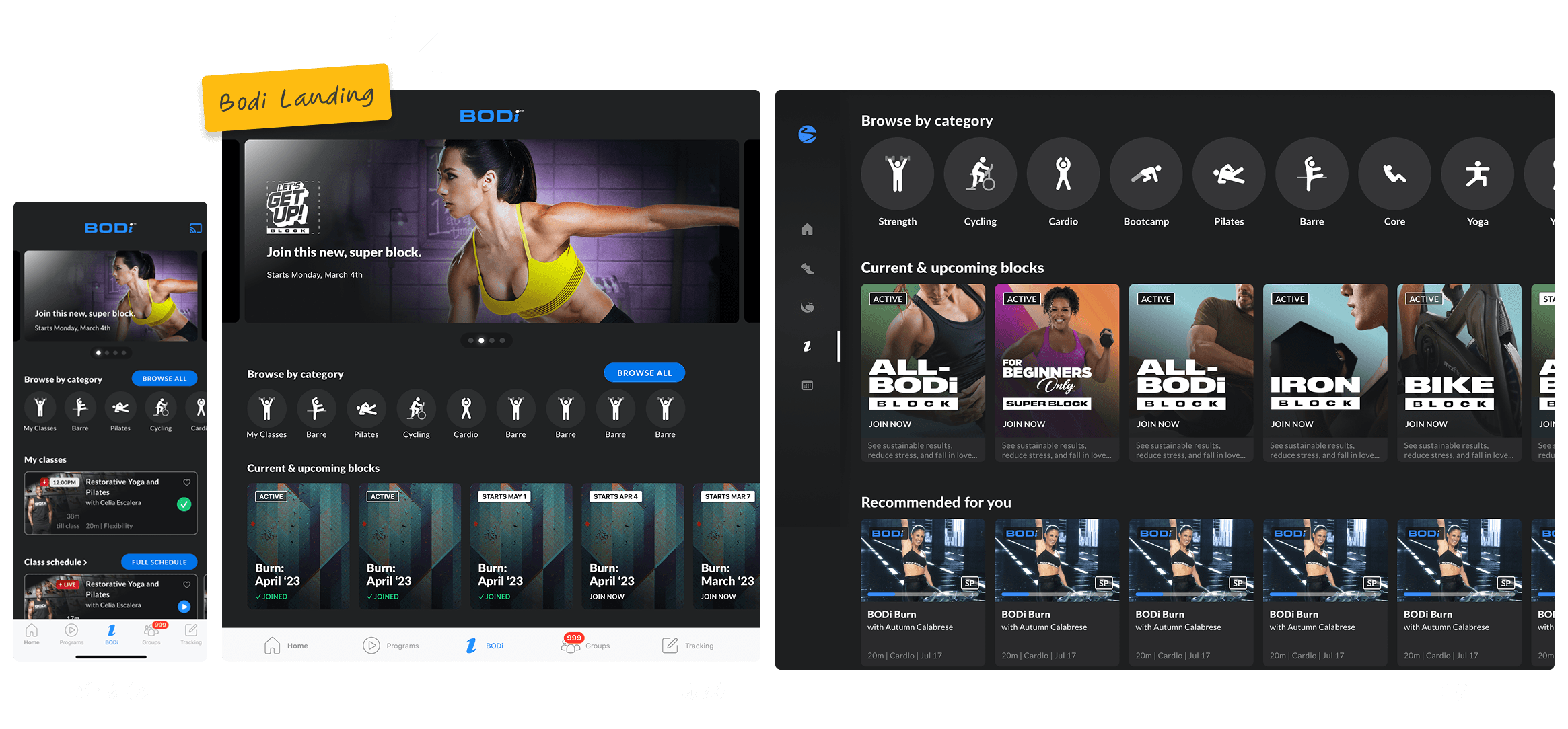Select the Core category icon on TV
This screenshot has height=729, width=1568.
1394,174
